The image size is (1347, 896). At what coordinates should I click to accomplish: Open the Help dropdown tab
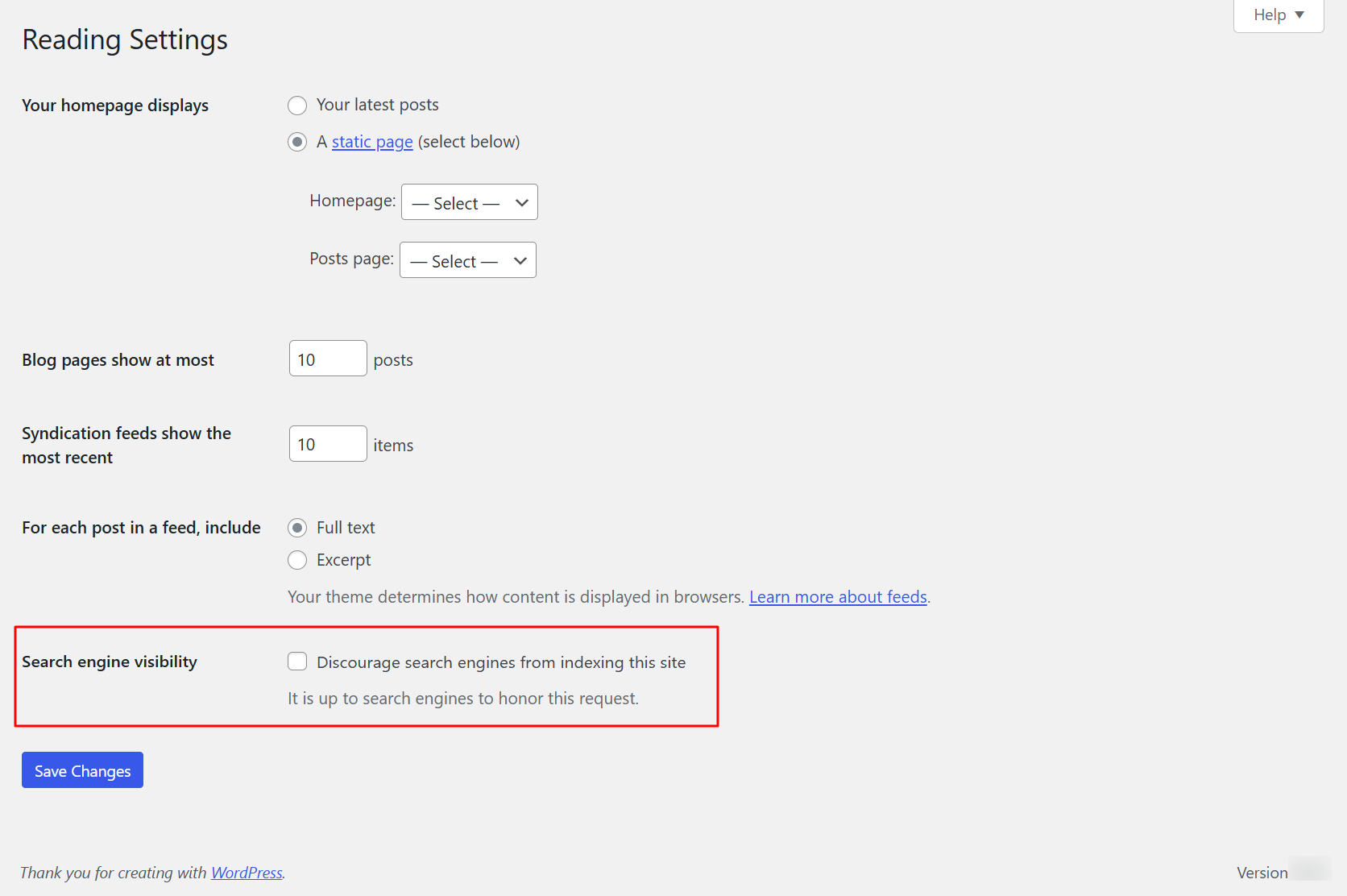pos(1279,15)
